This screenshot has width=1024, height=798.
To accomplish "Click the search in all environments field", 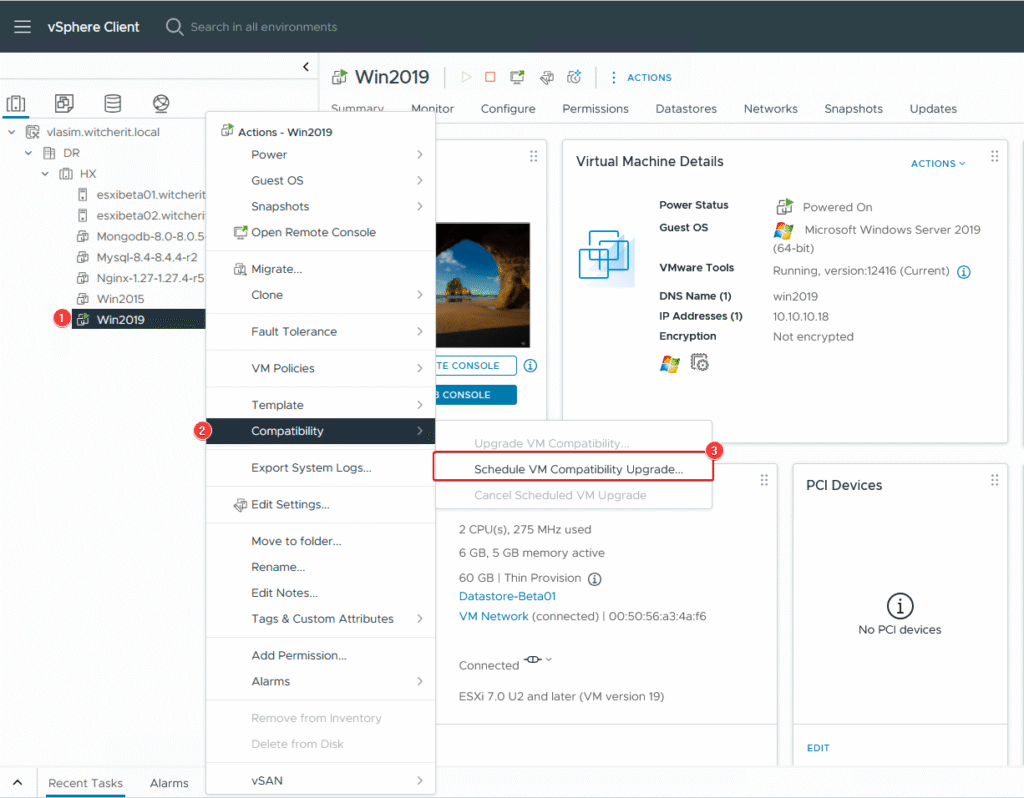I will [264, 27].
